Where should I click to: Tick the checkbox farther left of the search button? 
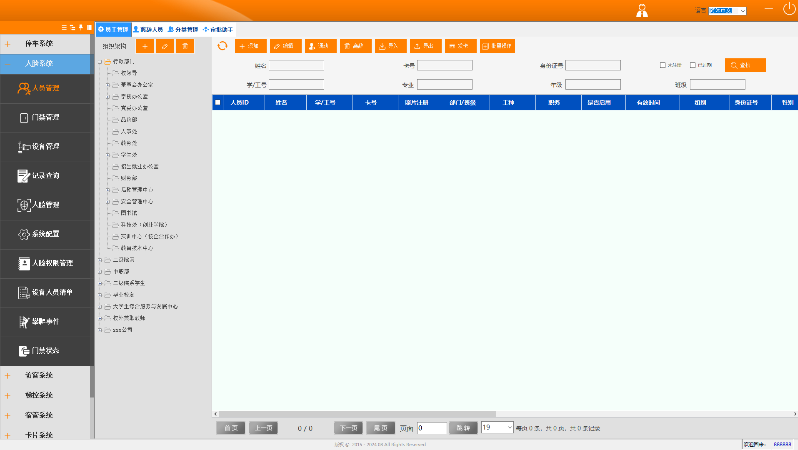663,65
